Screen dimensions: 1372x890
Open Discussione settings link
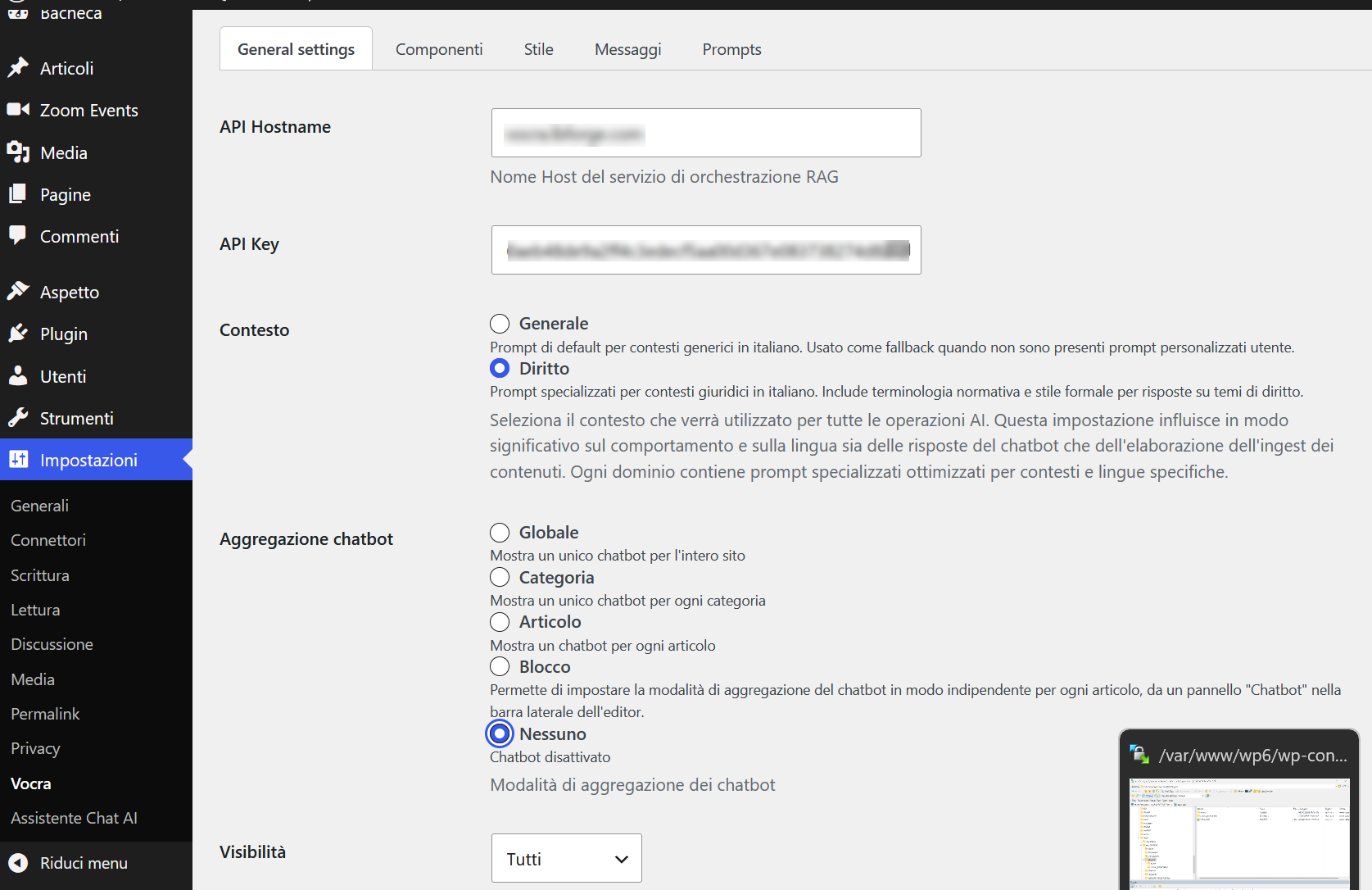[52, 644]
